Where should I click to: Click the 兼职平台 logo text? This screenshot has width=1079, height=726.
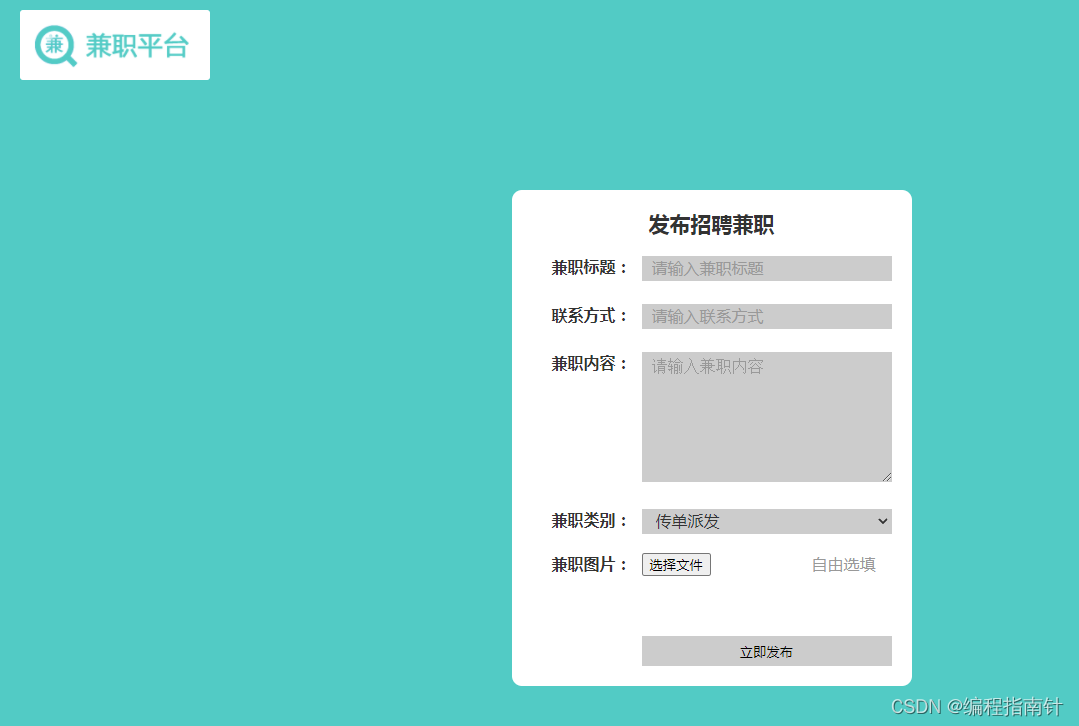pyautogui.click(x=137, y=46)
